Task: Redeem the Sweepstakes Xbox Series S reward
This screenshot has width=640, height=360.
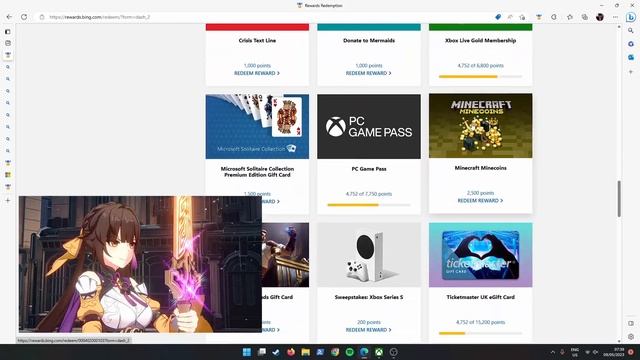Action: [369, 329]
